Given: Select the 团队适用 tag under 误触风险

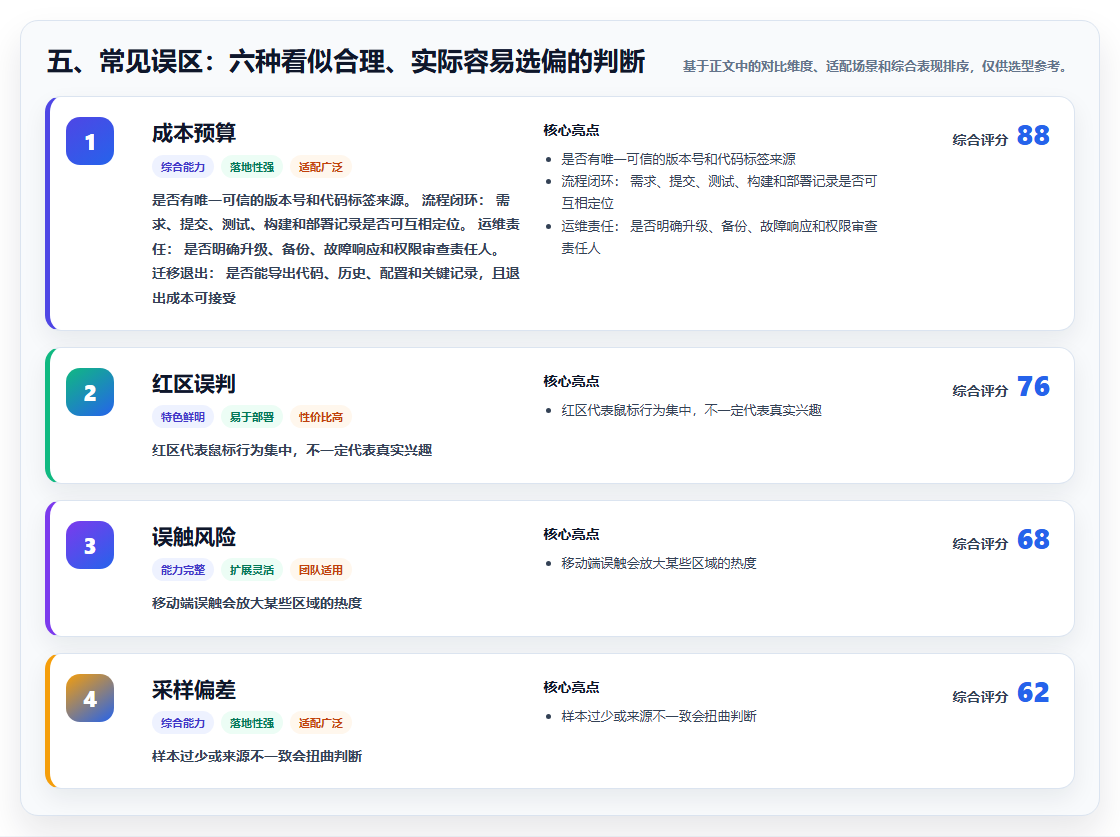Looking at the screenshot, I should coord(321,570).
